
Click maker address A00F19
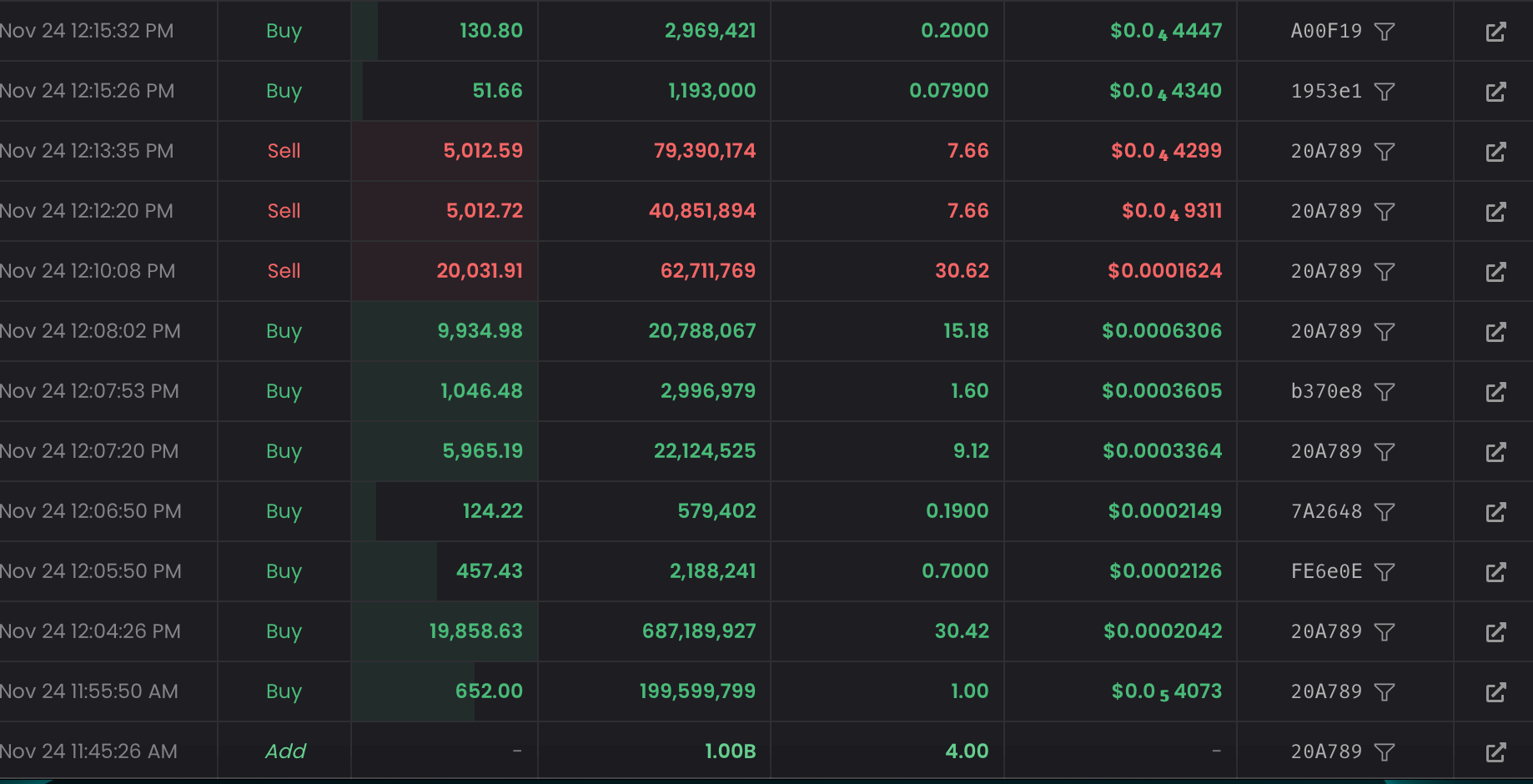click(x=1325, y=31)
